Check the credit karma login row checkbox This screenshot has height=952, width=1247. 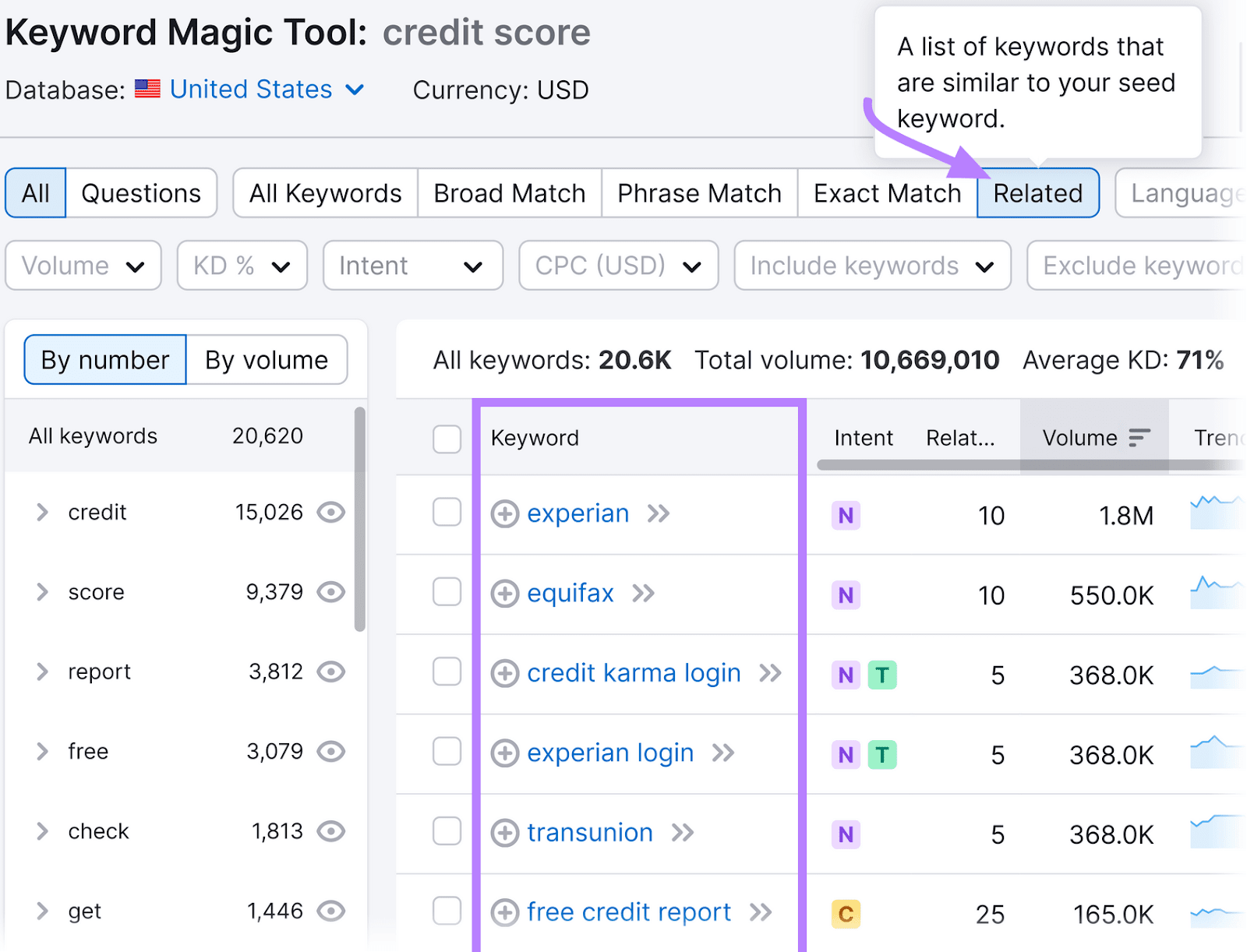(x=447, y=672)
